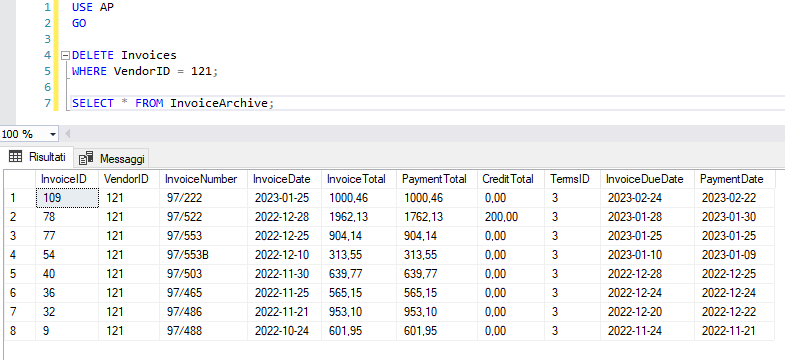785x360 pixels.
Task: Open the Risultati tab grid icon
Action: 16,157
